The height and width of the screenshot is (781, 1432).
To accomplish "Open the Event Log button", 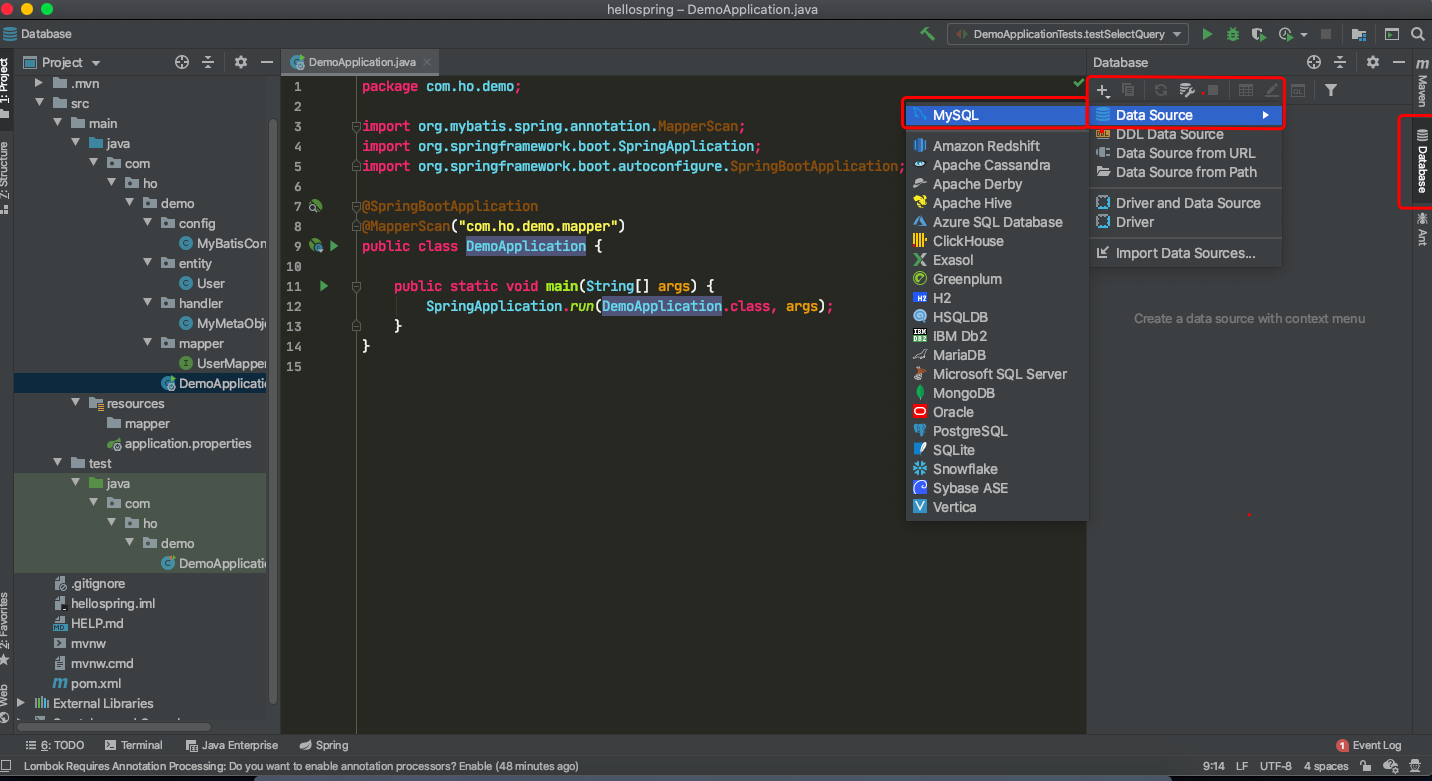I will click(x=1369, y=745).
